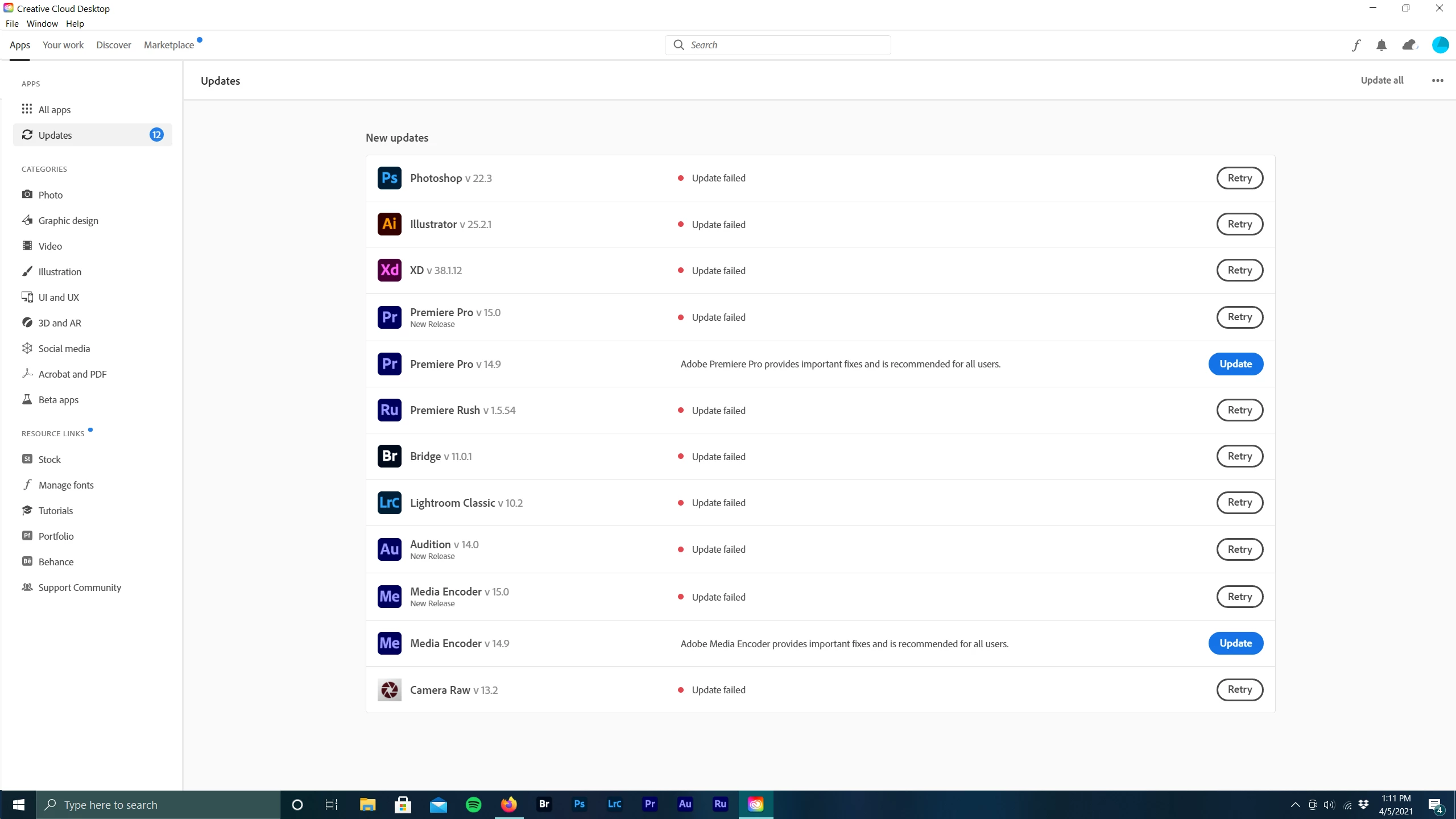Switch to the Your work tab
The height and width of the screenshot is (819, 1456).
63,45
